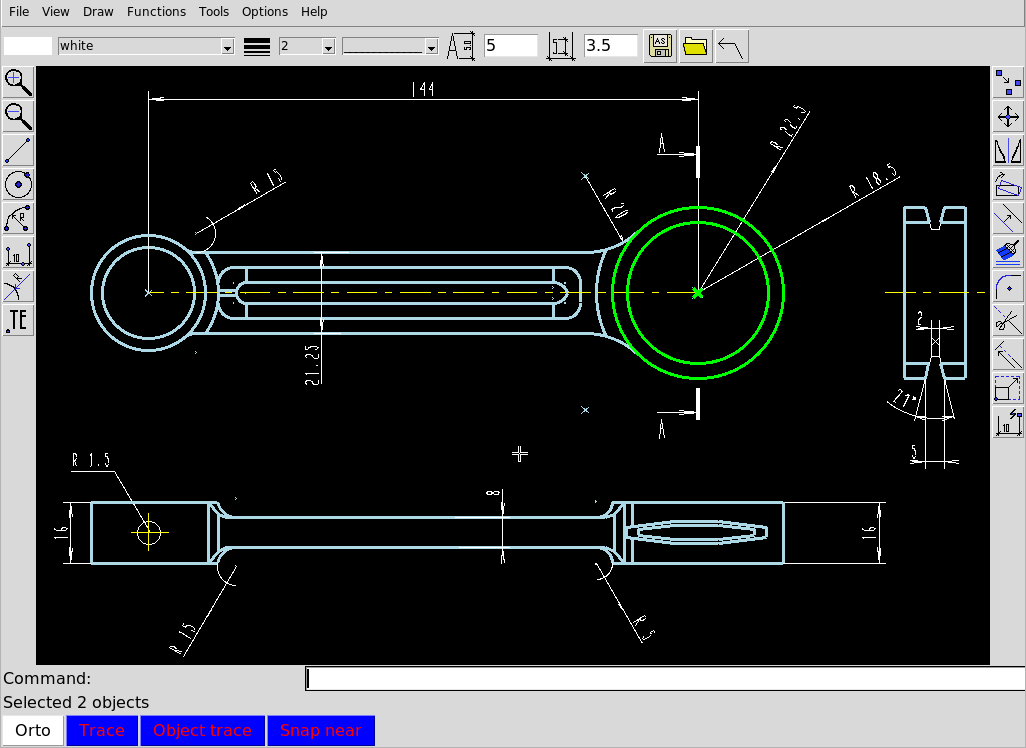Image resolution: width=1026 pixels, height=748 pixels.
Task: Select the Zoom Out tool
Action: tap(18, 117)
